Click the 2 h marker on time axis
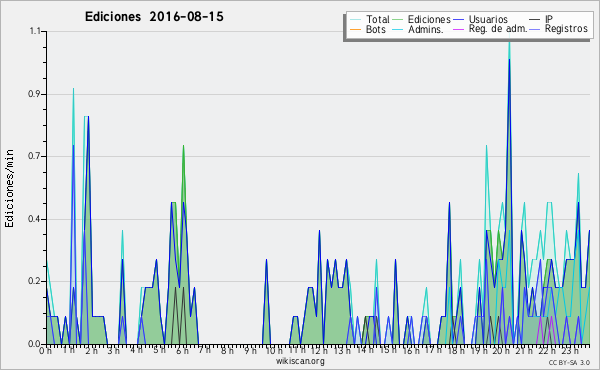600x370 pixels. [x=92, y=351]
